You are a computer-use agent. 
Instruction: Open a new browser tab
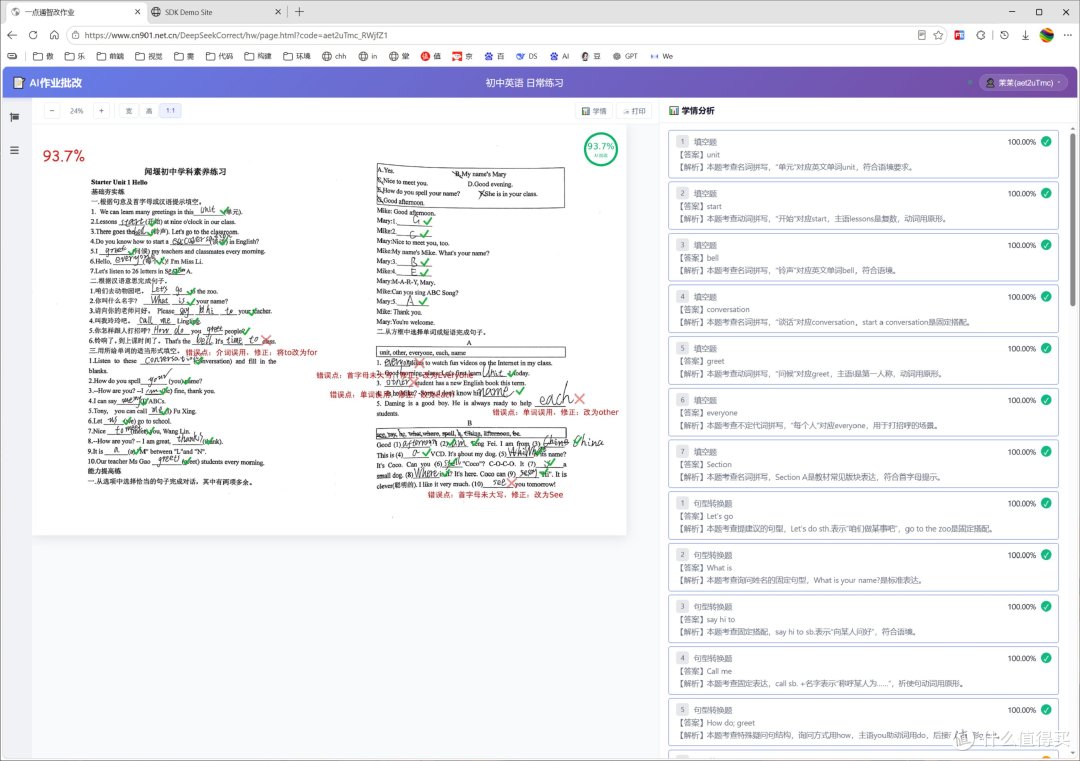[299, 12]
